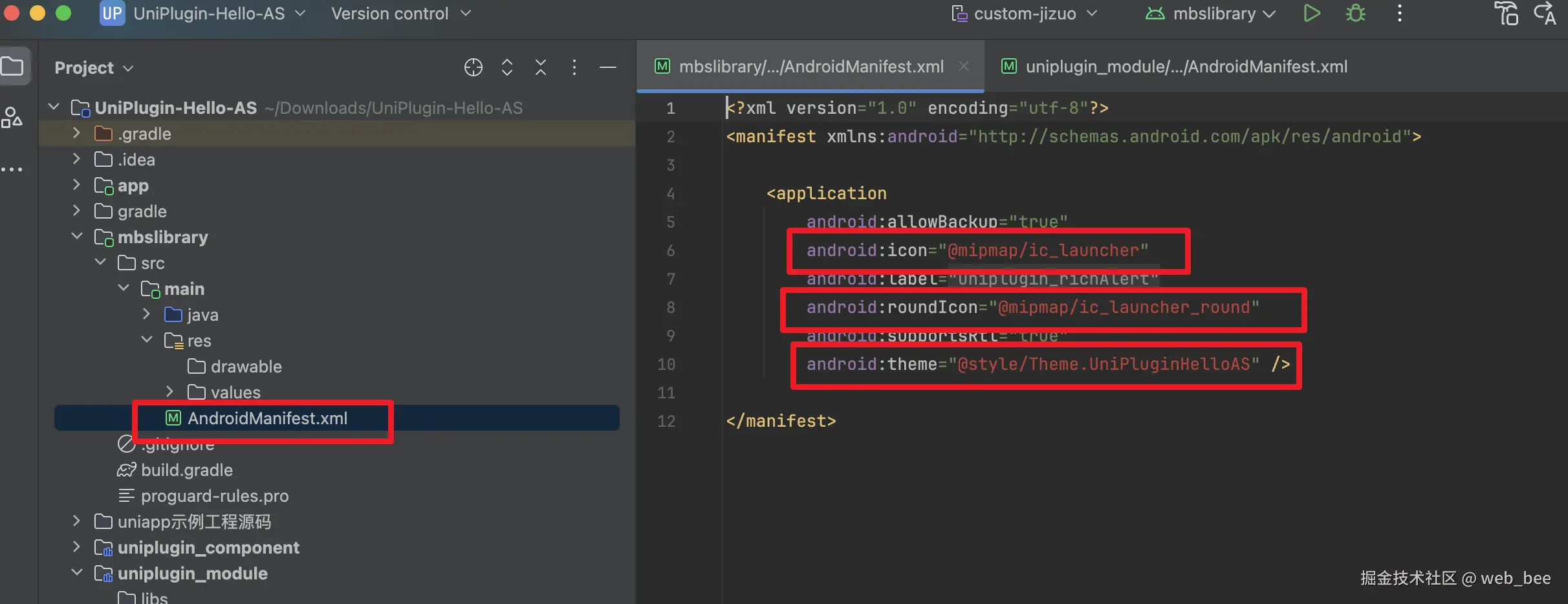This screenshot has height=604, width=1568.
Task: Click the device manager icon at top right
Action: [x=1507, y=14]
